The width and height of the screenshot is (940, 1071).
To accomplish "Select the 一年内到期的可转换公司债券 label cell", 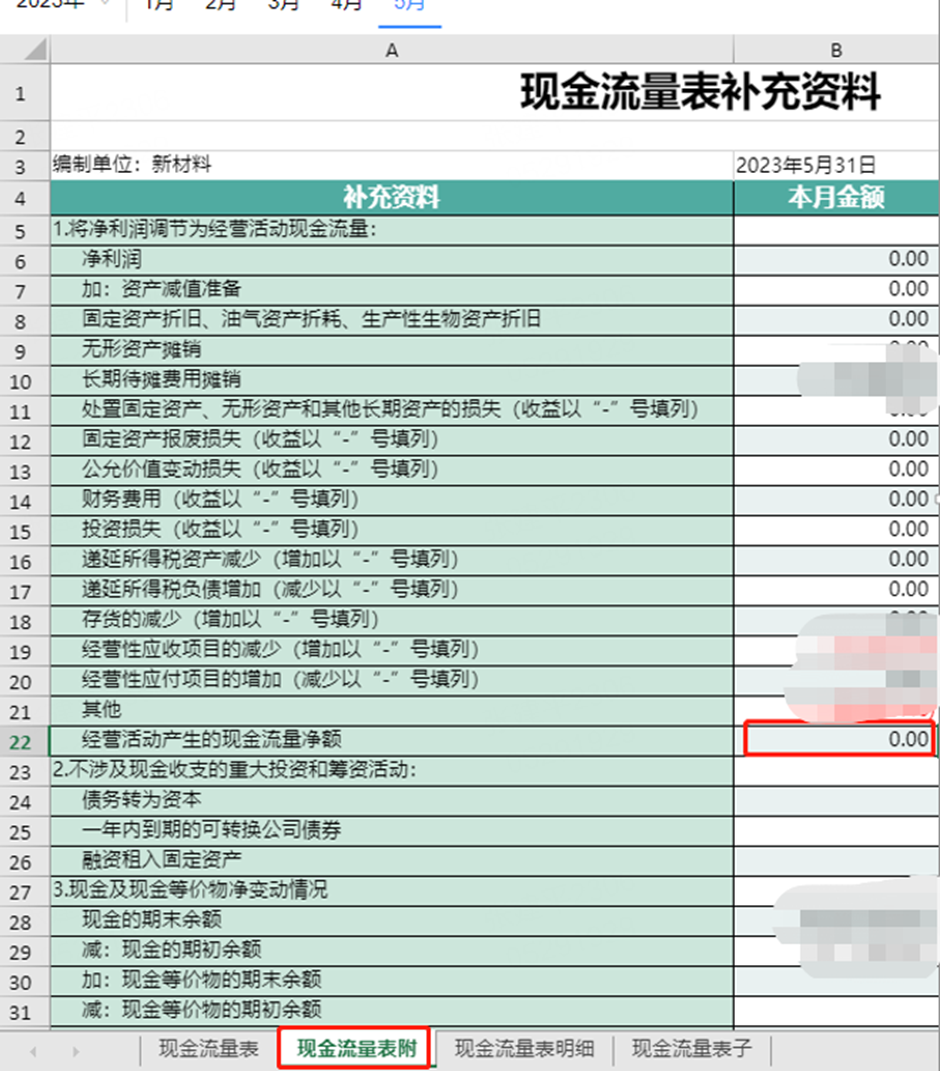I will (x=391, y=831).
